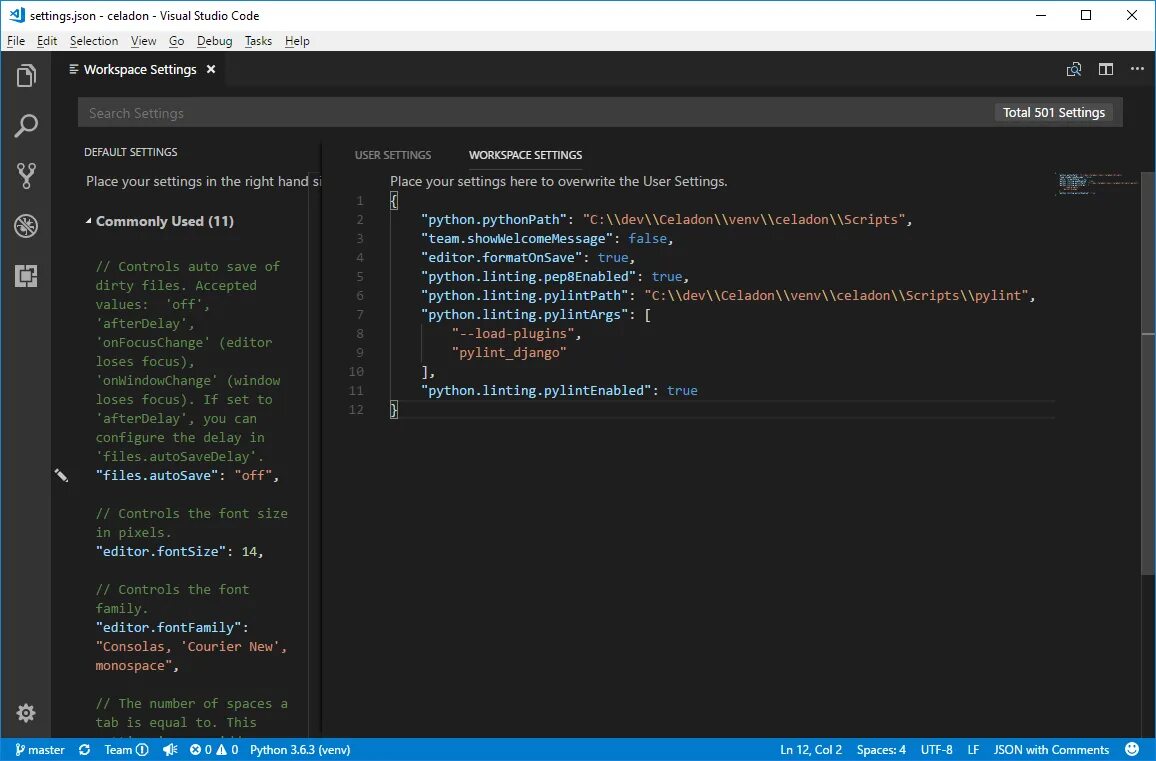Open the Go menu
Viewport: 1156px width, 761px height.
[176, 41]
